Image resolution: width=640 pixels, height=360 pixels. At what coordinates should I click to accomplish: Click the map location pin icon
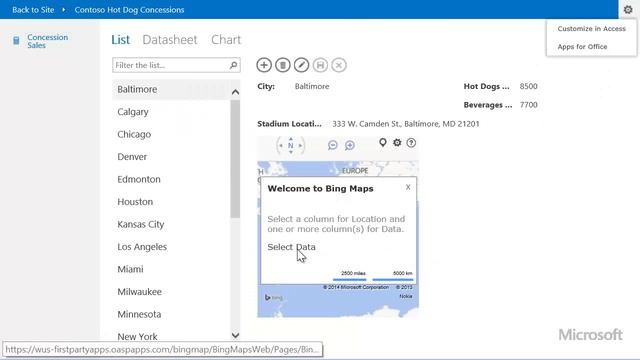pos(382,142)
